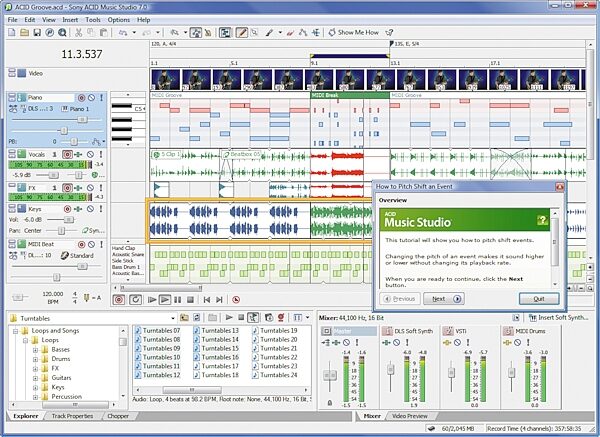Click the Open folder toolbar icon
This screenshot has height=437, width=600.
click(x=24, y=33)
